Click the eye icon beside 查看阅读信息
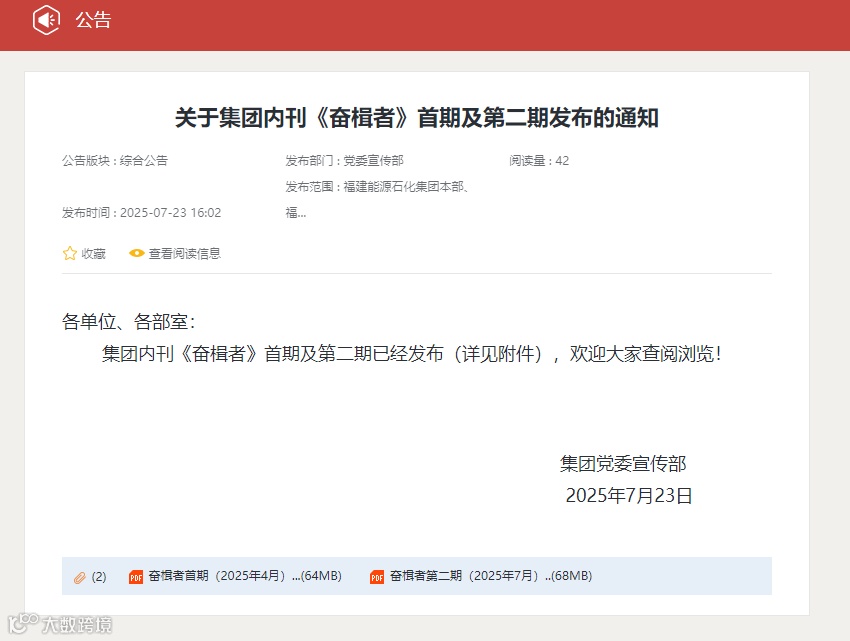 point(136,253)
